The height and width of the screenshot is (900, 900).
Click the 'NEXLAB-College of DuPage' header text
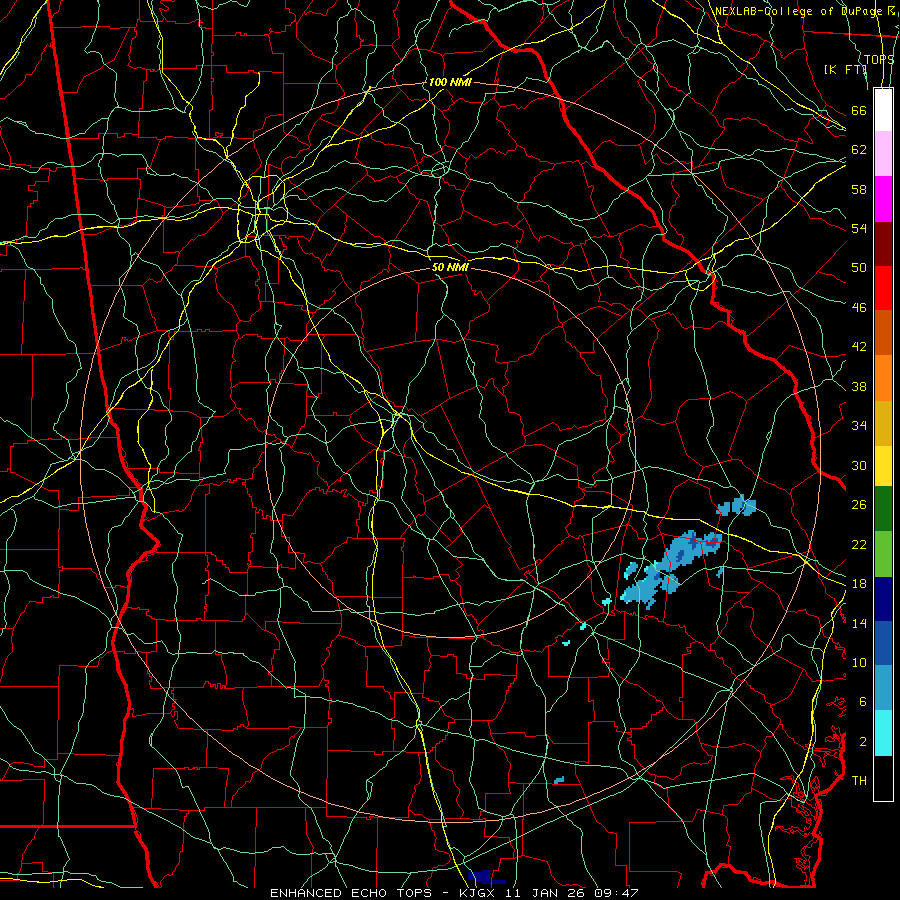(x=799, y=11)
